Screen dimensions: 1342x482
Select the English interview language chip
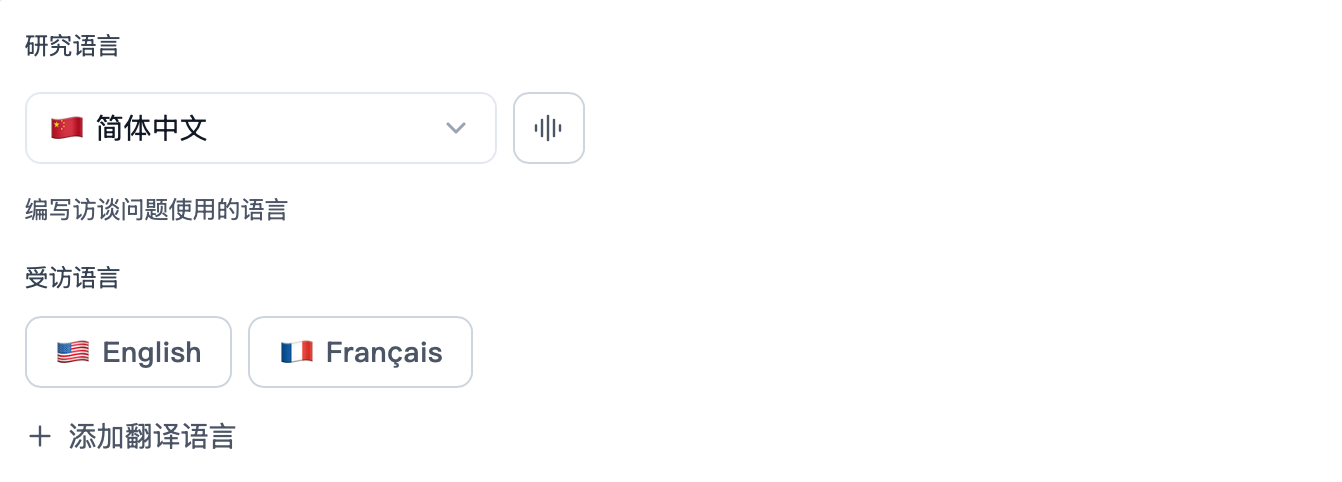point(128,352)
